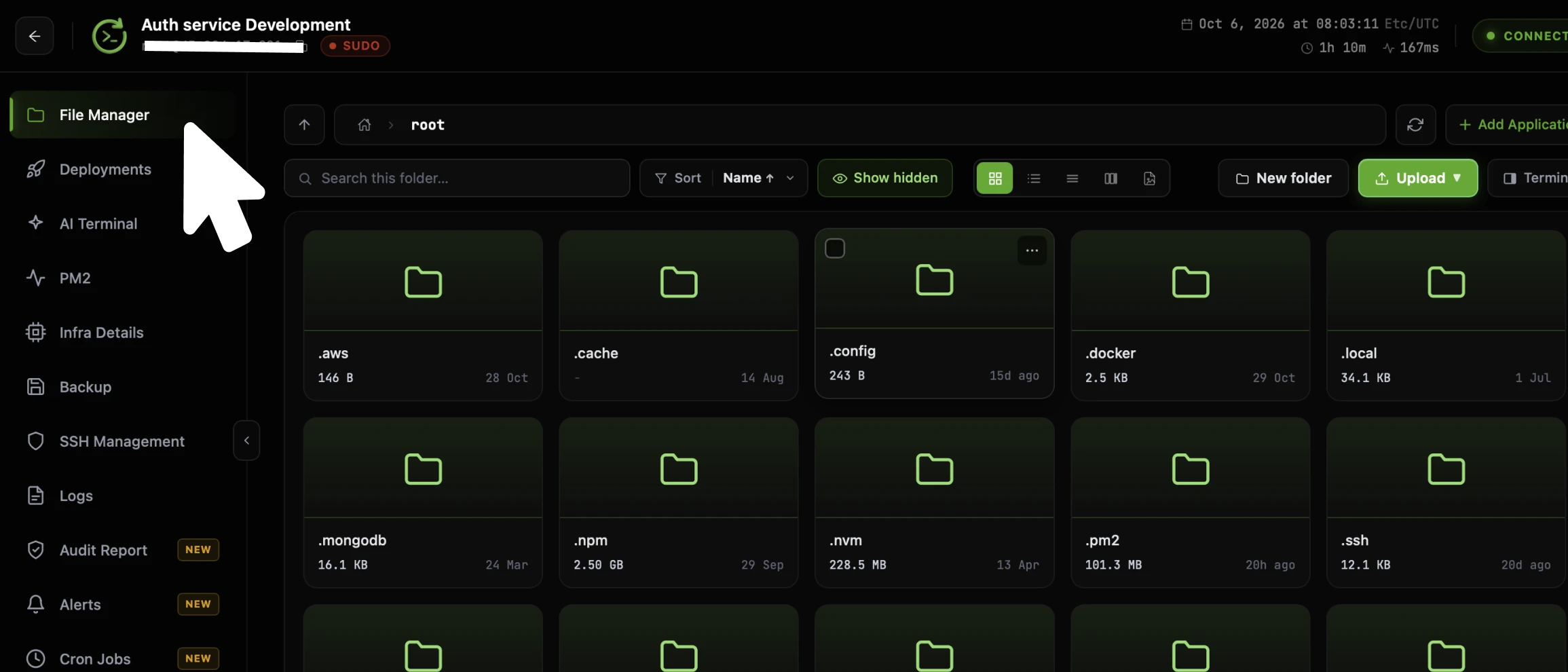Open the Upload dropdown menu
The height and width of the screenshot is (672, 1568).
pyautogui.click(x=1418, y=178)
